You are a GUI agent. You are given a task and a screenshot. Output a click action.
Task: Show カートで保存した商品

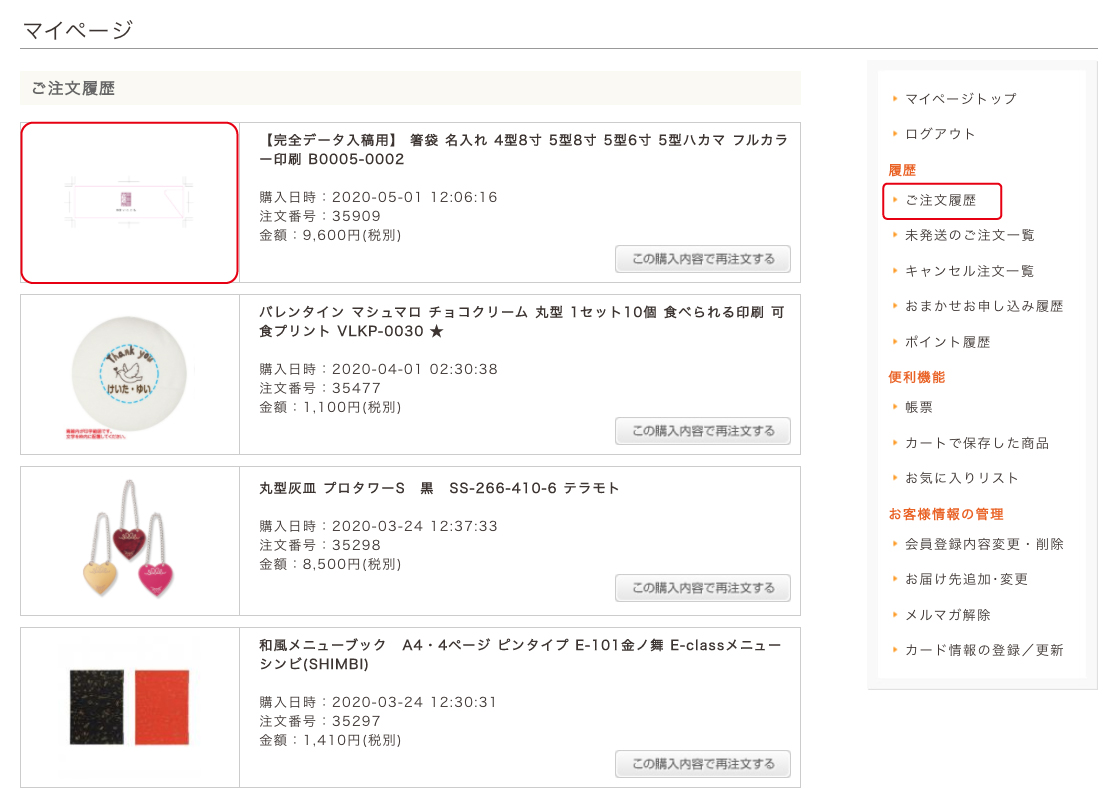click(976, 443)
